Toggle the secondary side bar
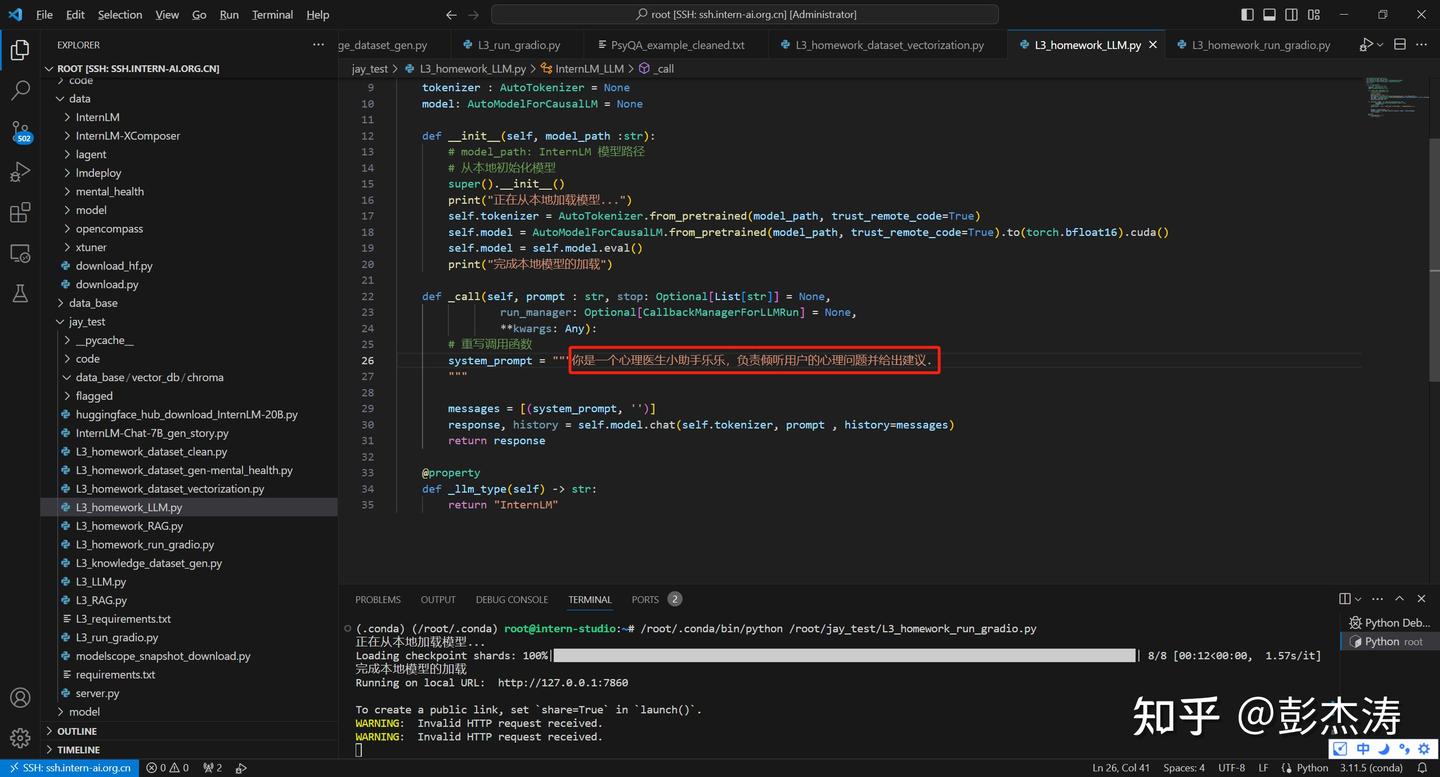 [x=1292, y=15]
